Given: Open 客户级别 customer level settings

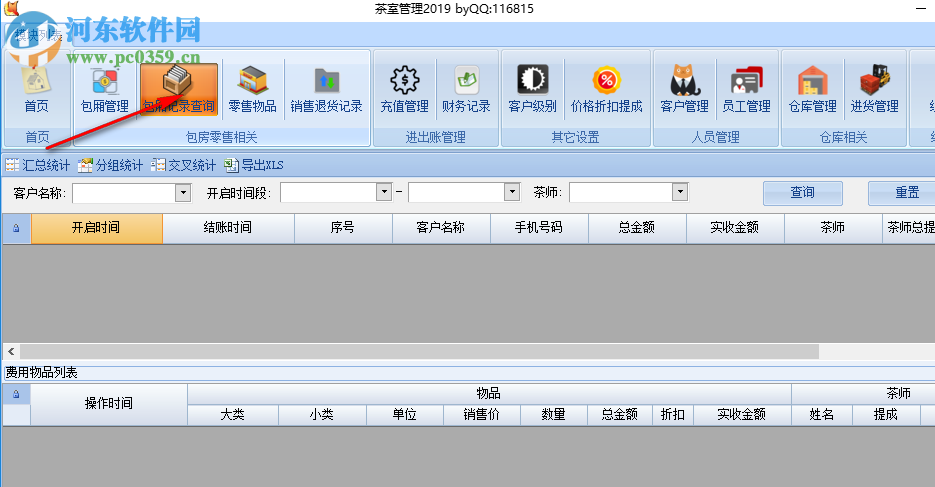Looking at the screenshot, I should click(x=532, y=89).
